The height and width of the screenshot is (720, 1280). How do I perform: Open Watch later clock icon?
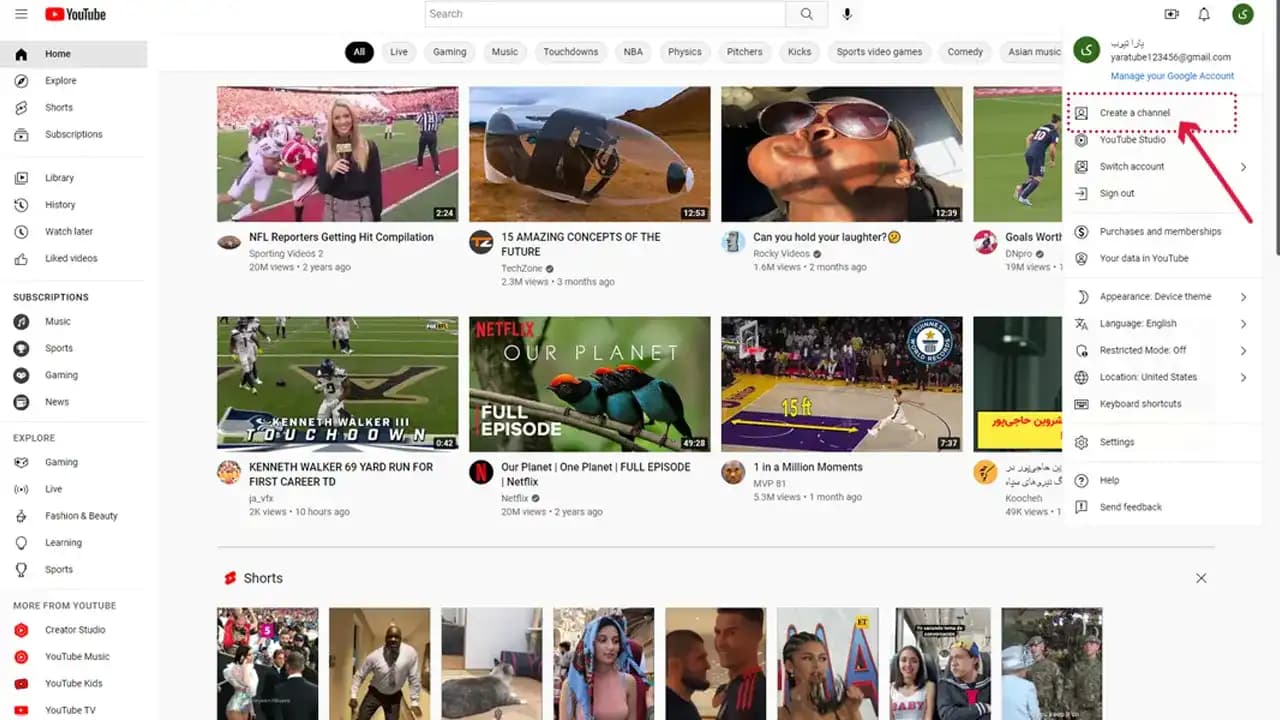point(21,231)
